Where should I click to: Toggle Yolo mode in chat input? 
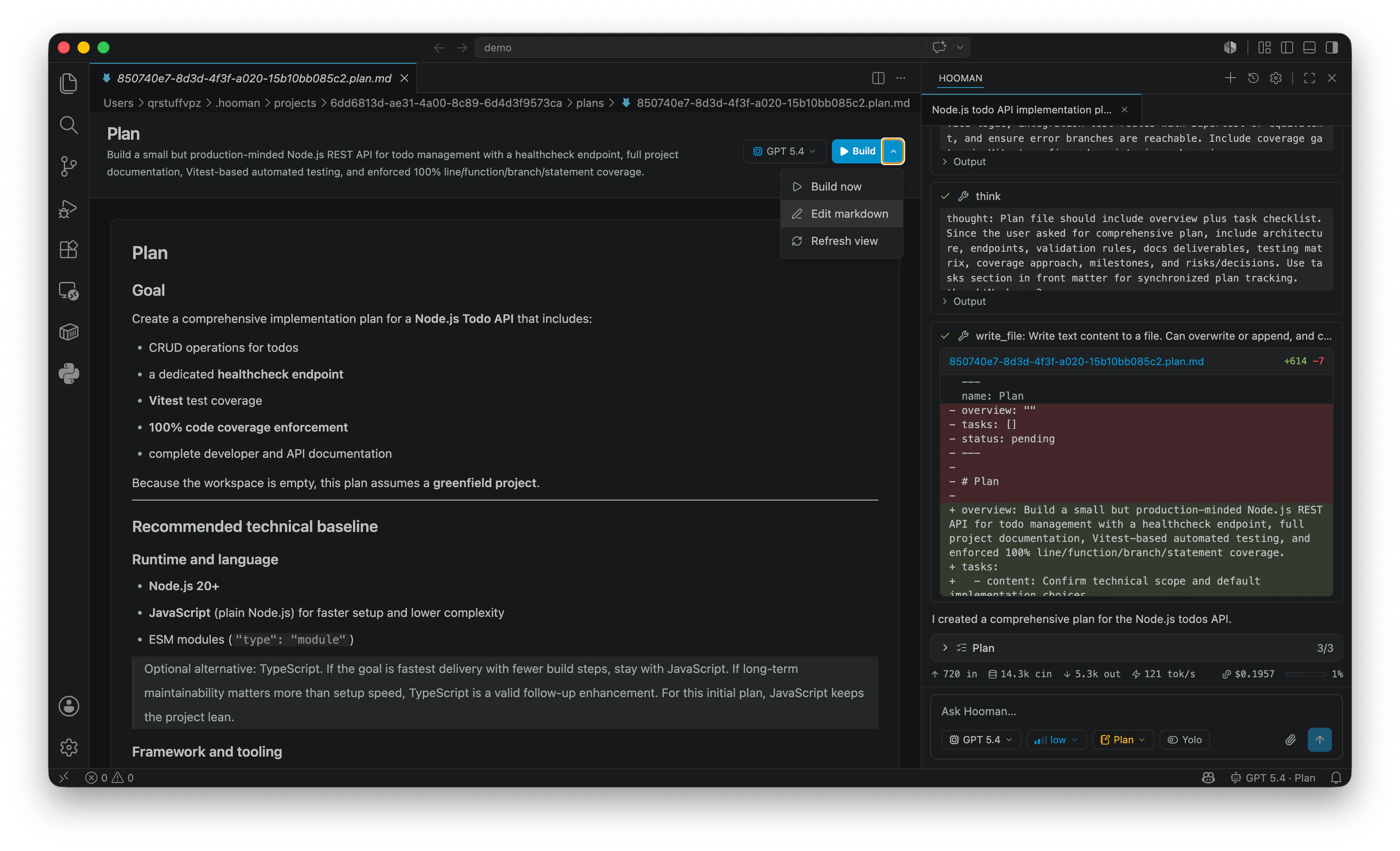click(1184, 740)
